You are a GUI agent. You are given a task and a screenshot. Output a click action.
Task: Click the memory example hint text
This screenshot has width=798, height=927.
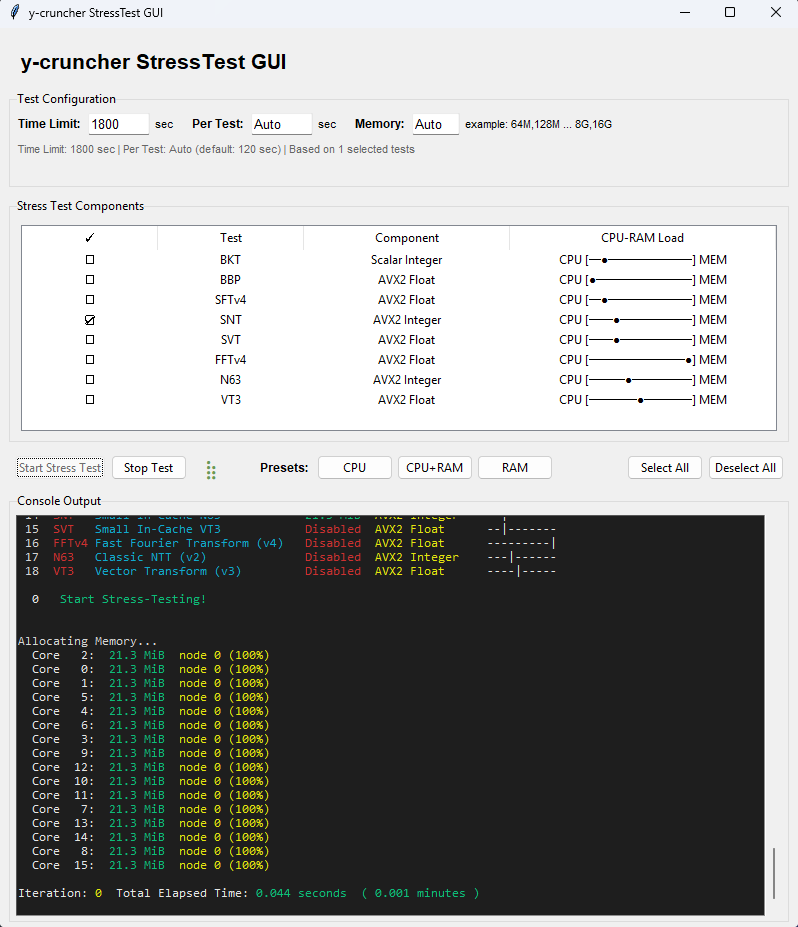(x=538, y=124)
